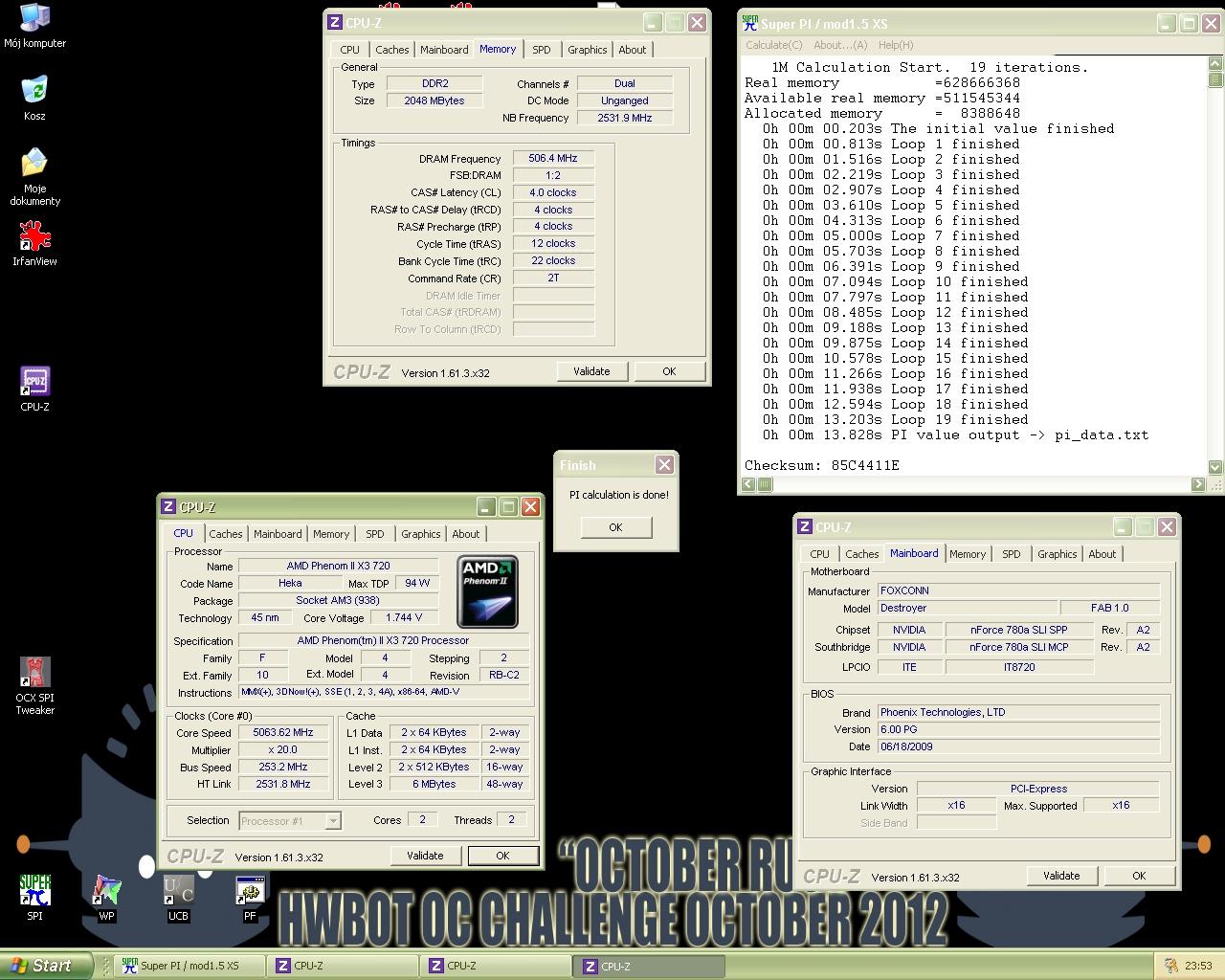The width and height of the screenshot is (1225, 980).
Task: Click OK in Memory CPU-Z window
Action: click(x=669, y=371)
